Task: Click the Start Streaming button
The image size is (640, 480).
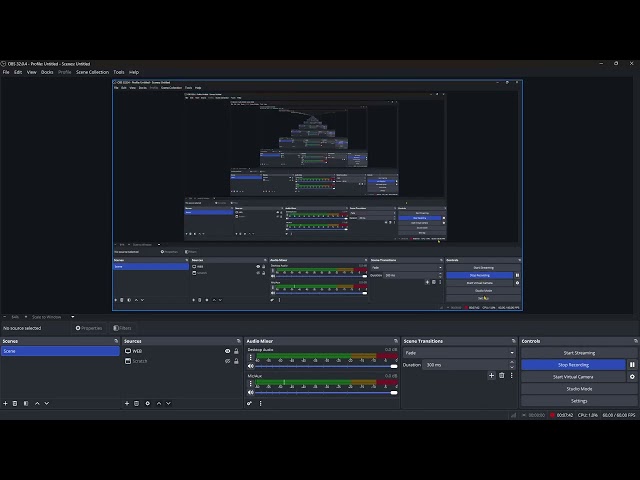Action: [578, 353]
